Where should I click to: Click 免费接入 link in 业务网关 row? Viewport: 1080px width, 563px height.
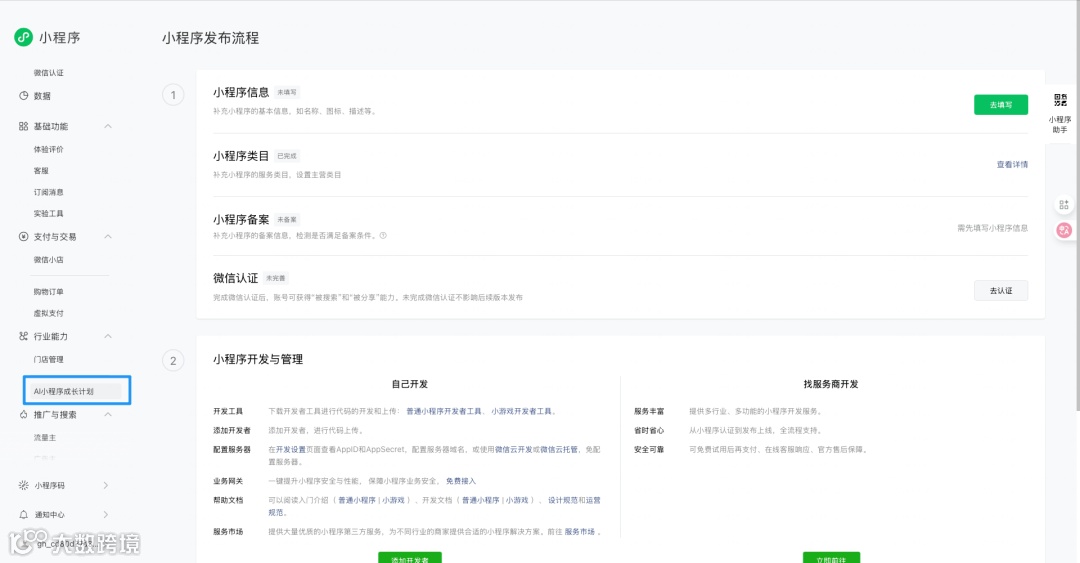coord(461,481)
